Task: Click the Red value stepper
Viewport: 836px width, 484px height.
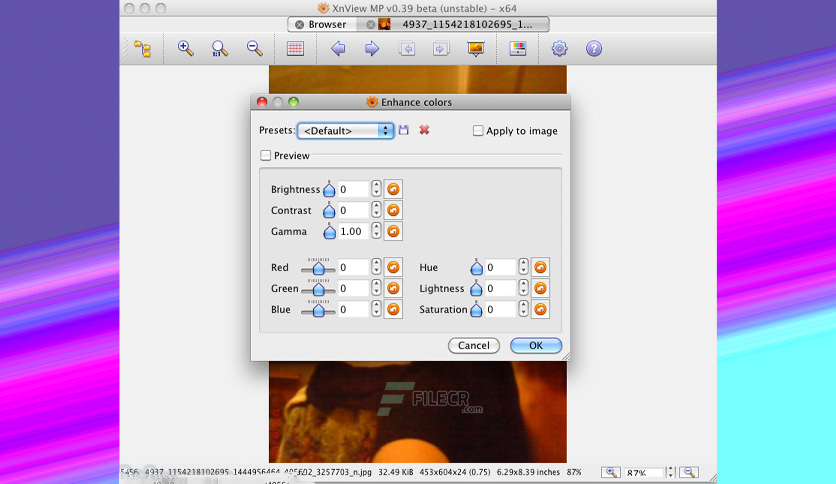Action: [376, 267]
